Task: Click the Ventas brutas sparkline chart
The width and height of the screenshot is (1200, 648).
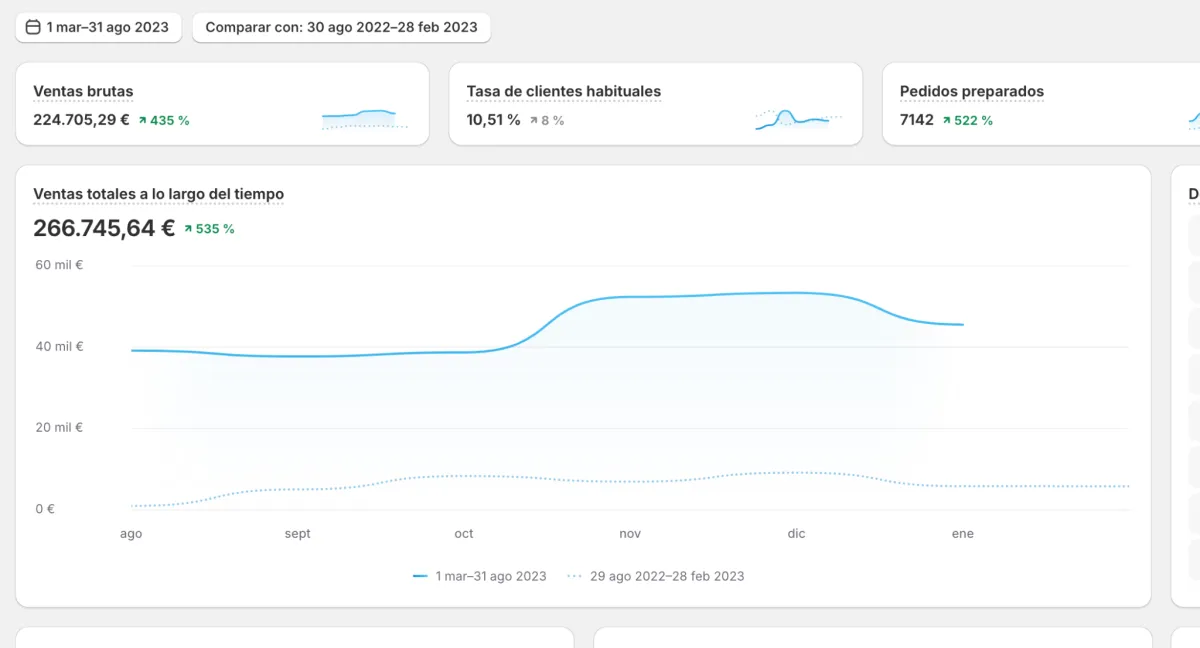Action: click(365, 119)
